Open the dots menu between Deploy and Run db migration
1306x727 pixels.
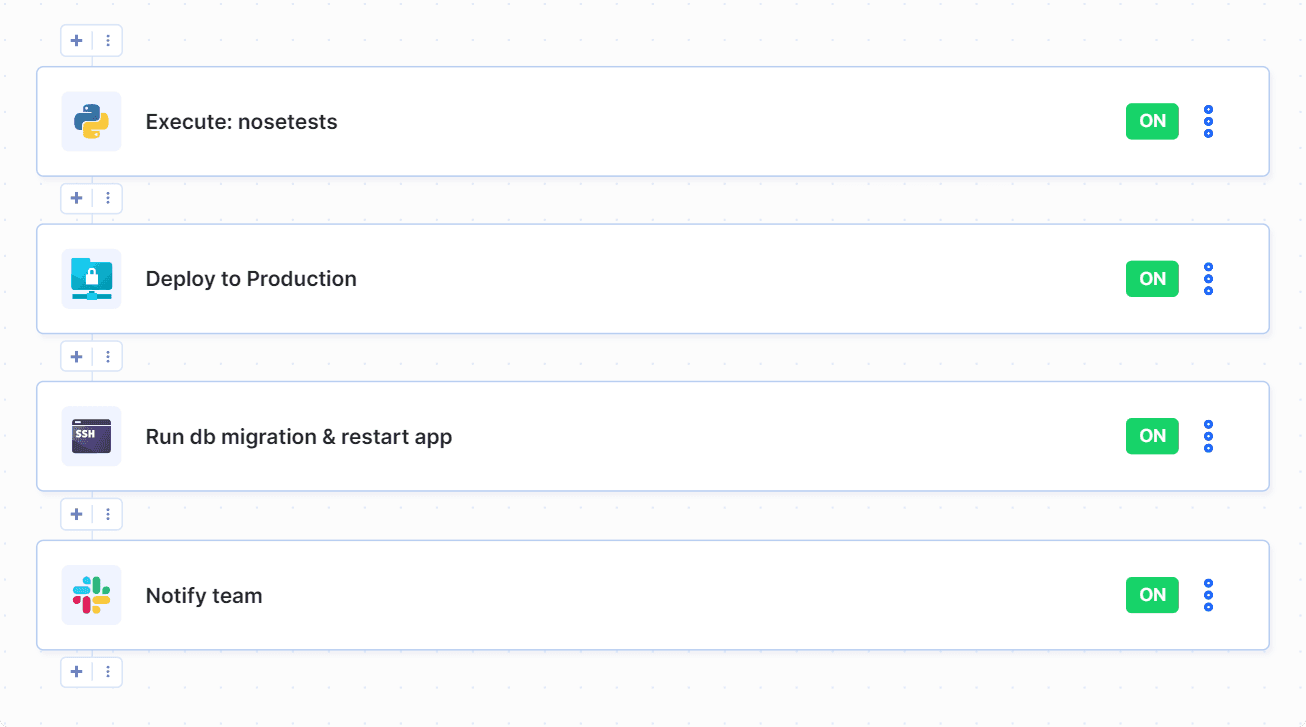point(107,356)
